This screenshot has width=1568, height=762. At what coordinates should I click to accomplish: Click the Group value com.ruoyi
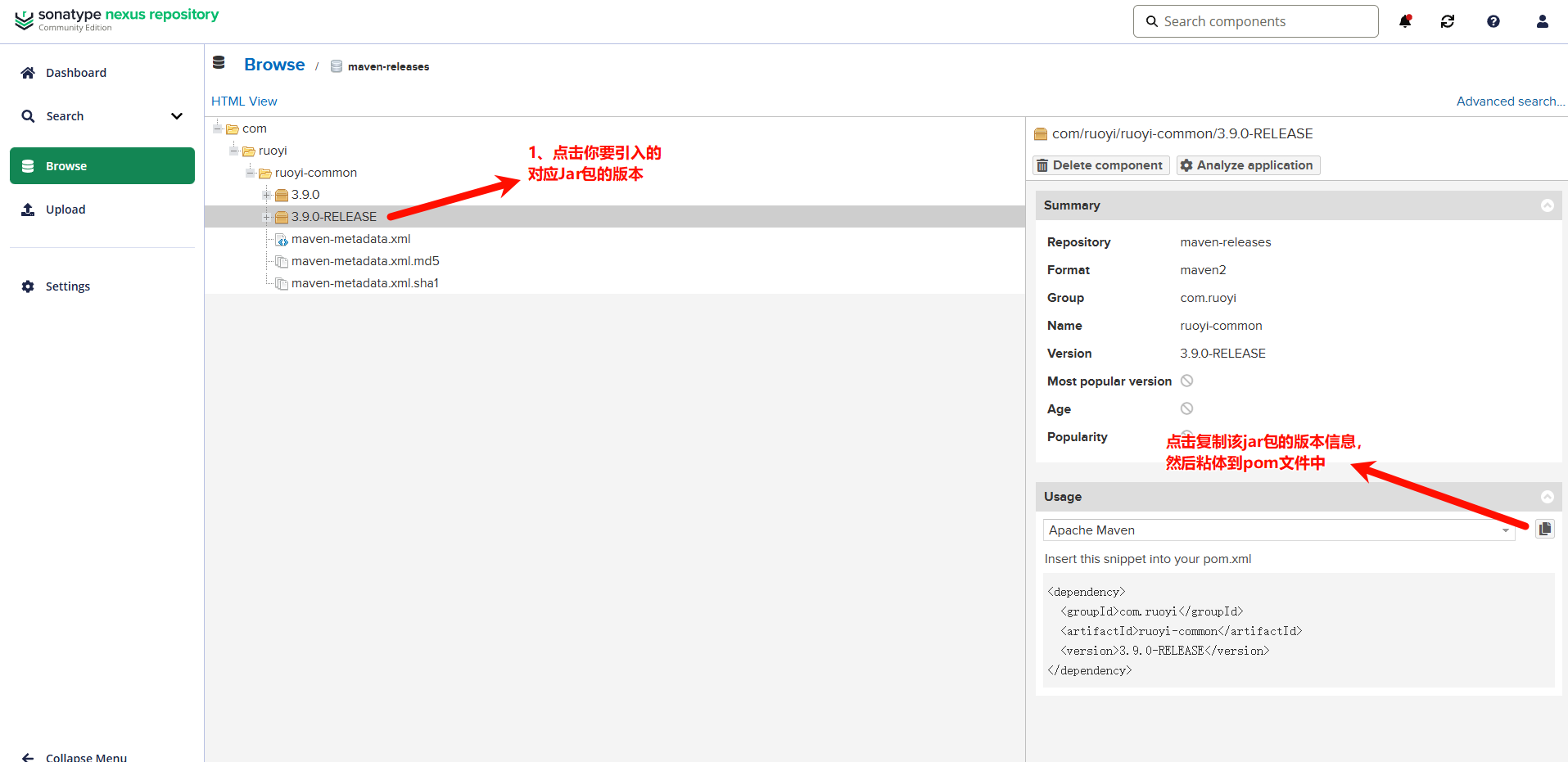tap(1209, 298)
